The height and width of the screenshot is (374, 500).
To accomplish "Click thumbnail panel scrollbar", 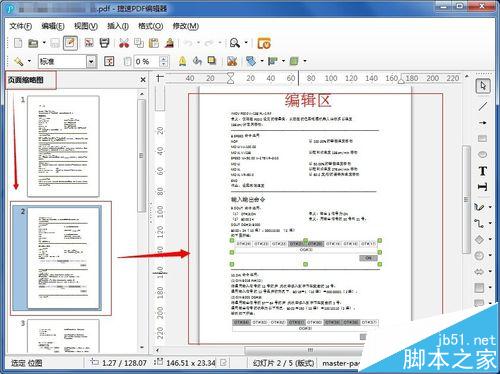I will coord(142,156).
